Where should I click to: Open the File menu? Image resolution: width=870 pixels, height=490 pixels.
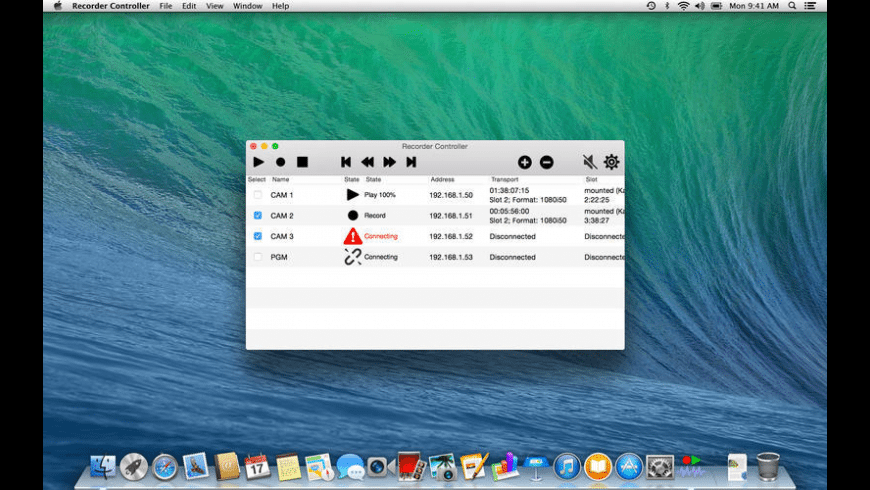point(165,6)
